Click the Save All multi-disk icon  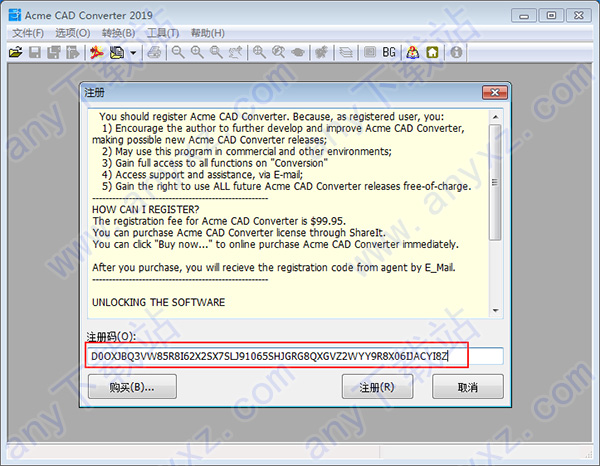point(54,52)
